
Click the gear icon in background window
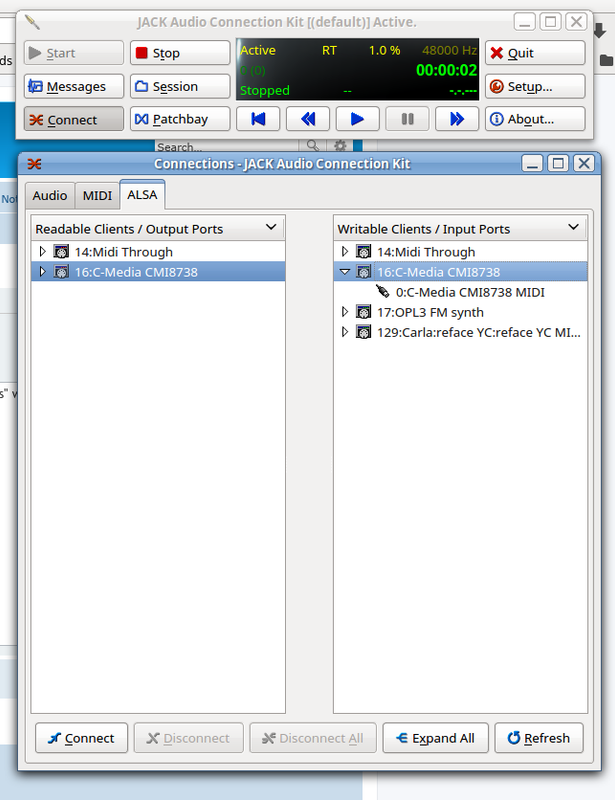click(340, 146)
